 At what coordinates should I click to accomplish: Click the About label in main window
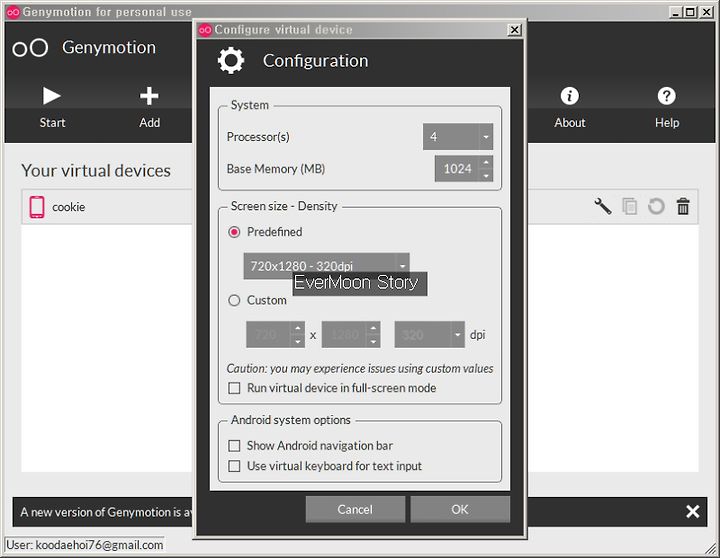point(570,123)
